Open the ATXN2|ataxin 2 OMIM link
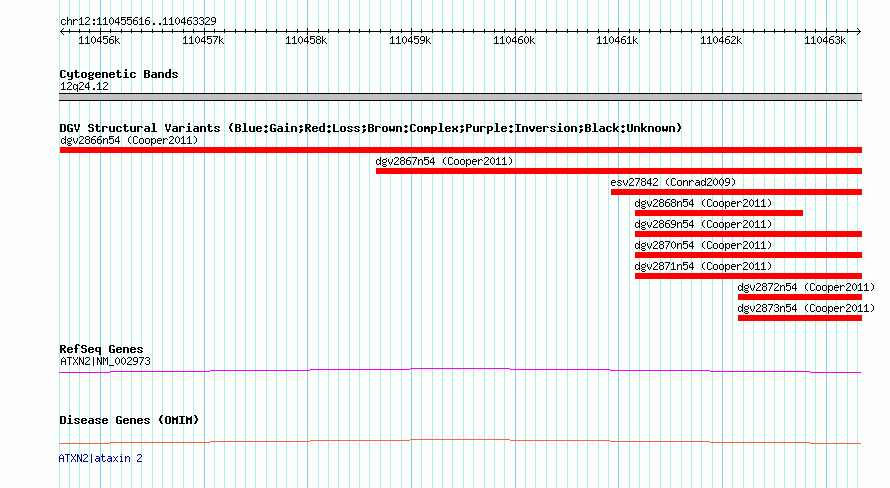 coord(100,458)
